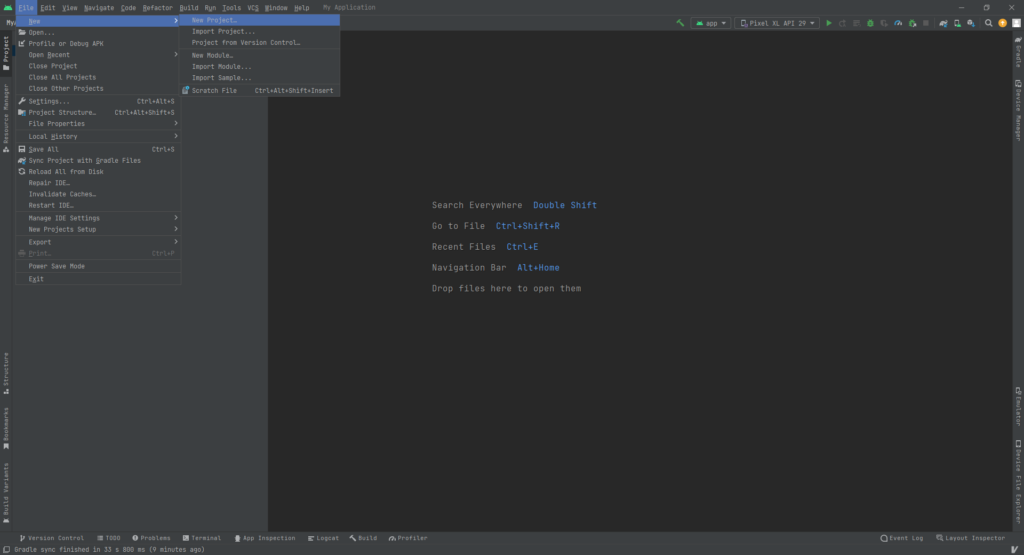Click the tool windows quick-access icon bottom-left
This screenshot has width=1024, height=555.
6,550
